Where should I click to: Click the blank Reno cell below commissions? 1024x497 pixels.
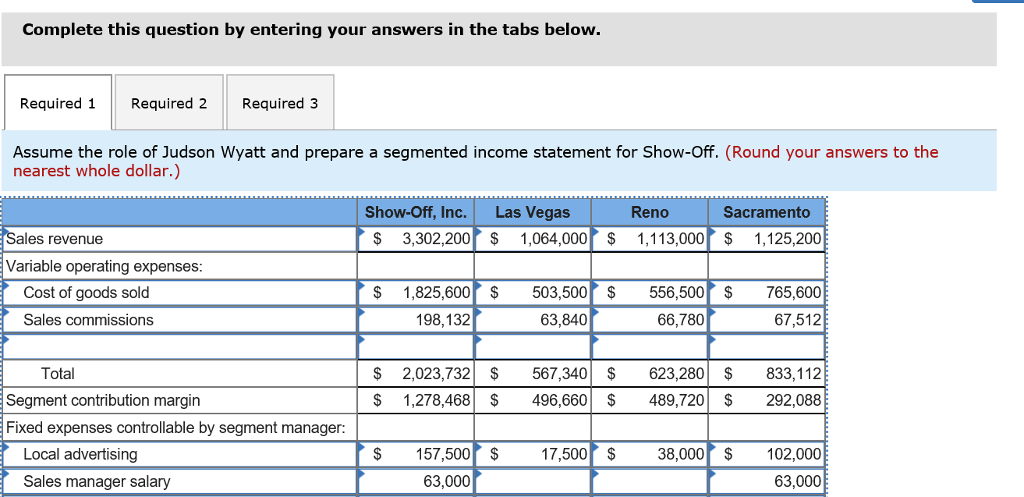coord(650,347)
